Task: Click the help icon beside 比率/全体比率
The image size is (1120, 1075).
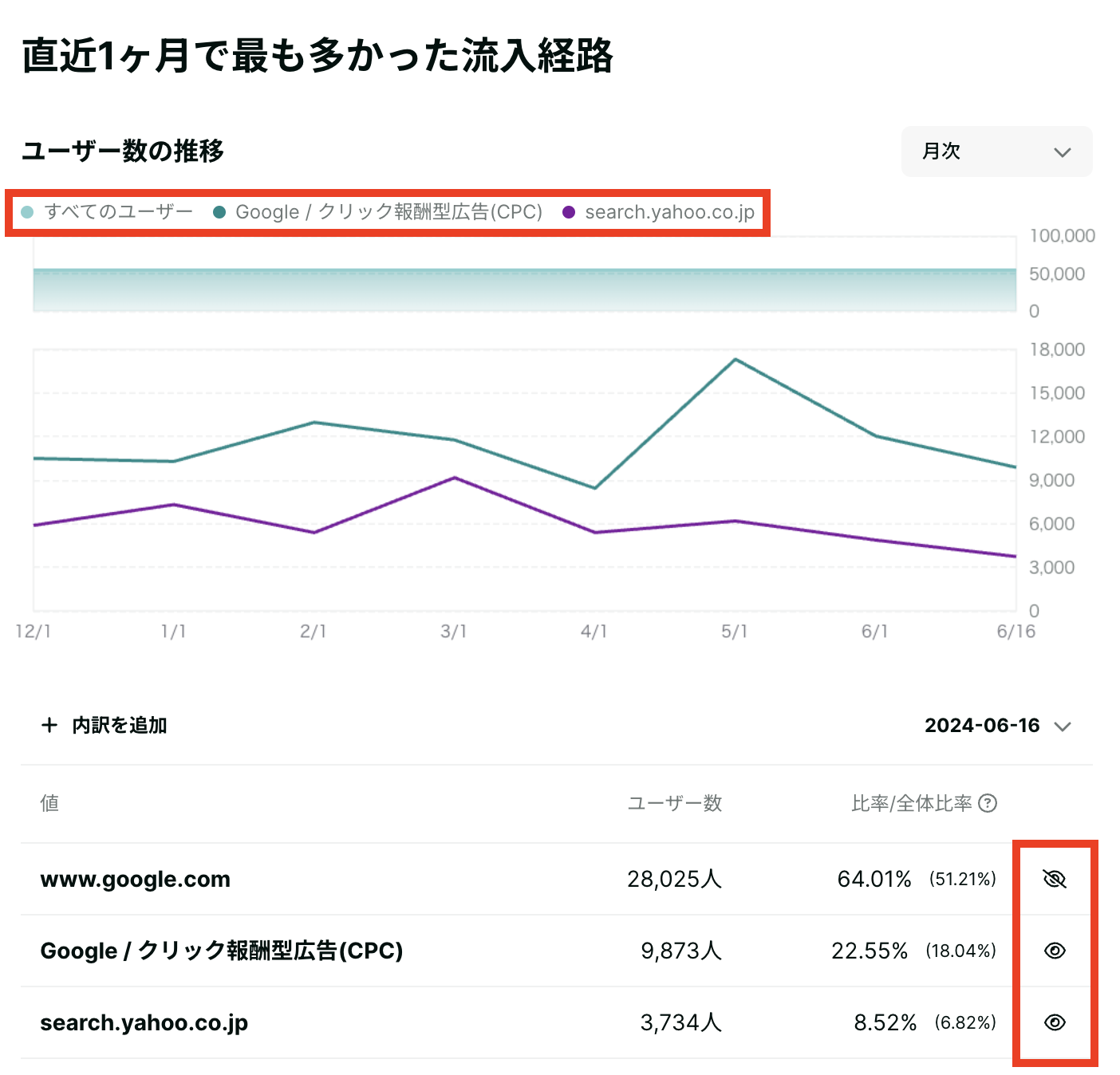Action: pos(988,803)
